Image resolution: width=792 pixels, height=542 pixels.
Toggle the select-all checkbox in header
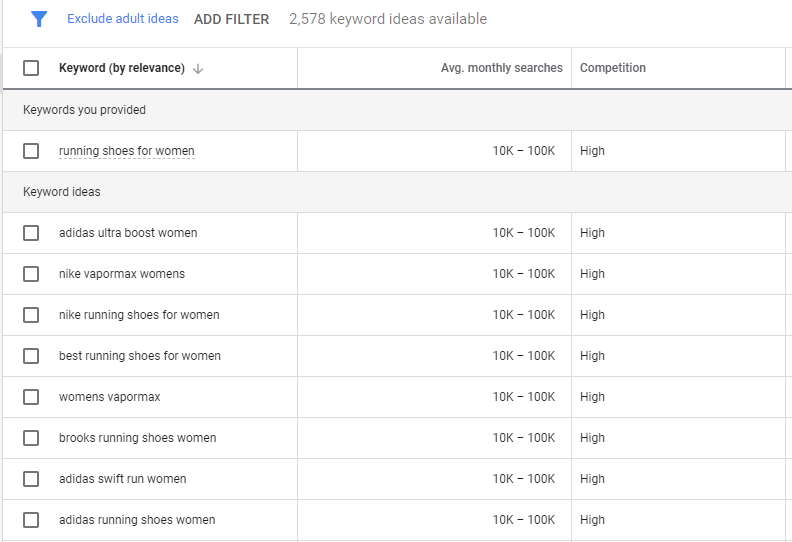coord(31,68)
